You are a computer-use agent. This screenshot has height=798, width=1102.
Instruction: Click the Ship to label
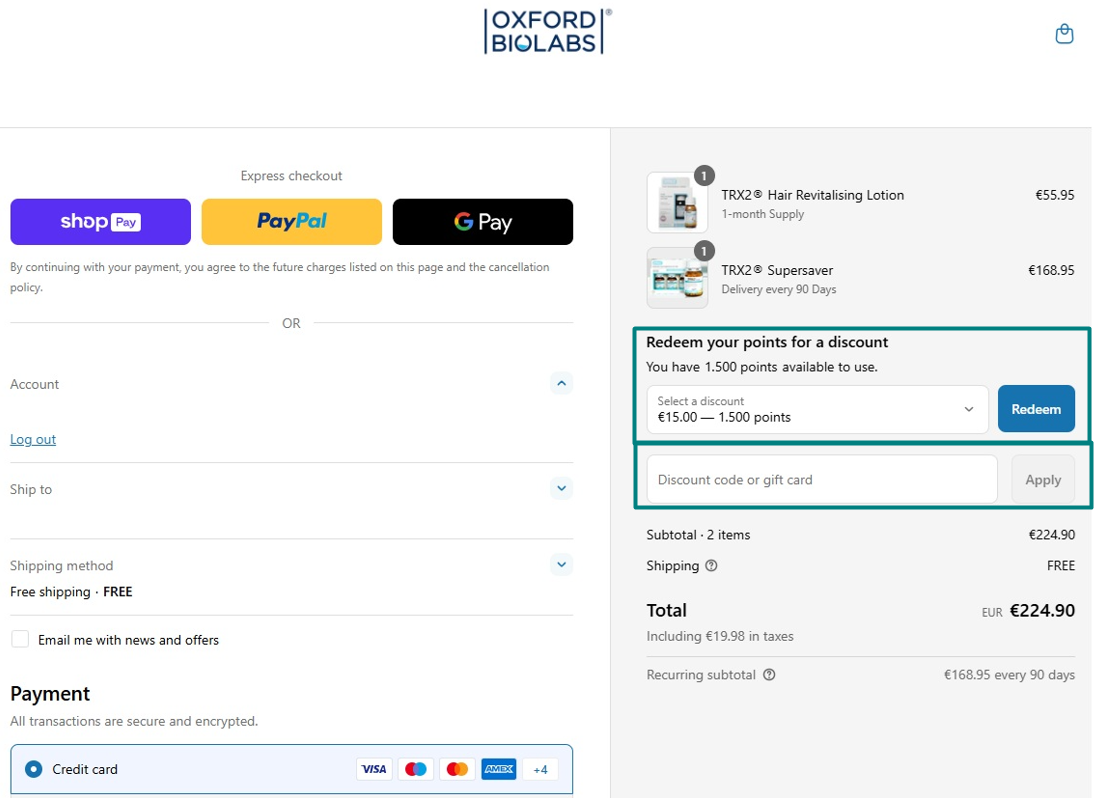pos(31,489)
